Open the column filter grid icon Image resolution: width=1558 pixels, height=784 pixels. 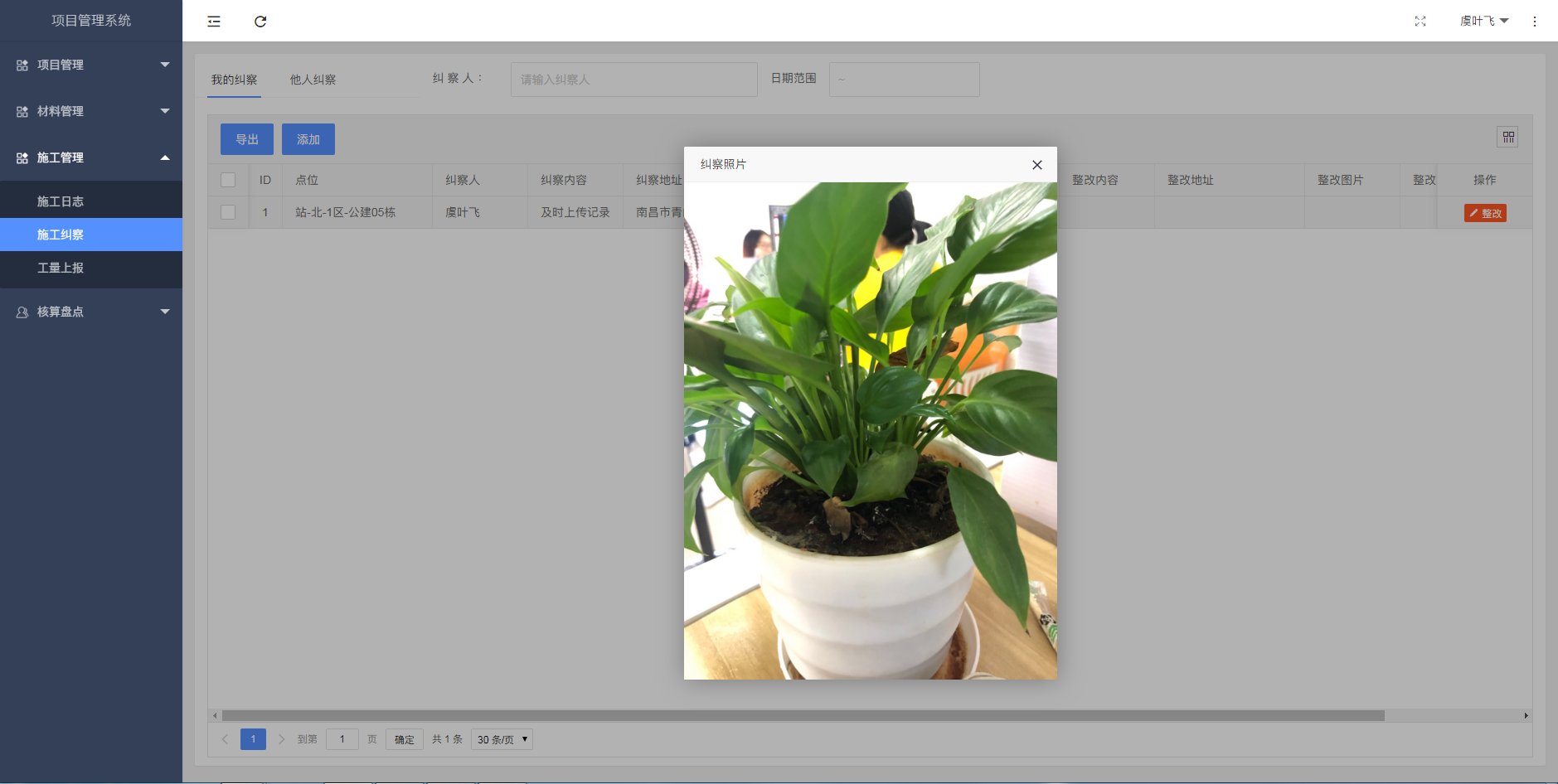pyautogui.click(x=1508, y=137)
